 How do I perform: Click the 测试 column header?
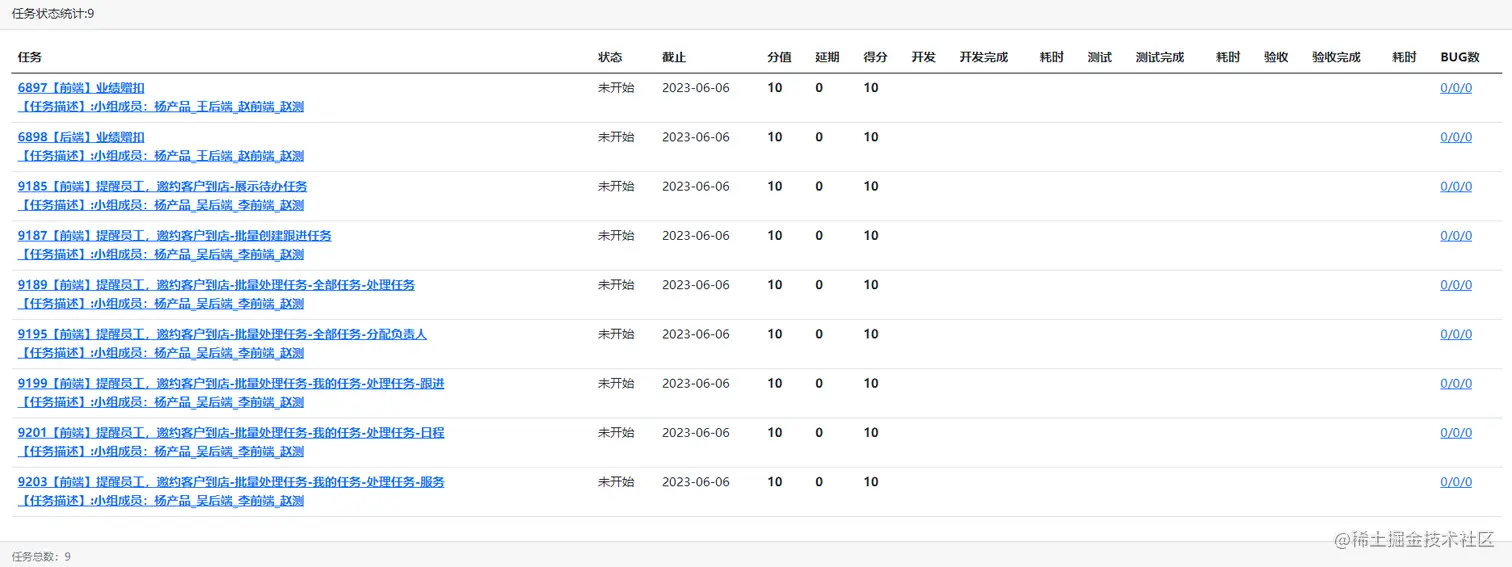(x=1100, y=58)
